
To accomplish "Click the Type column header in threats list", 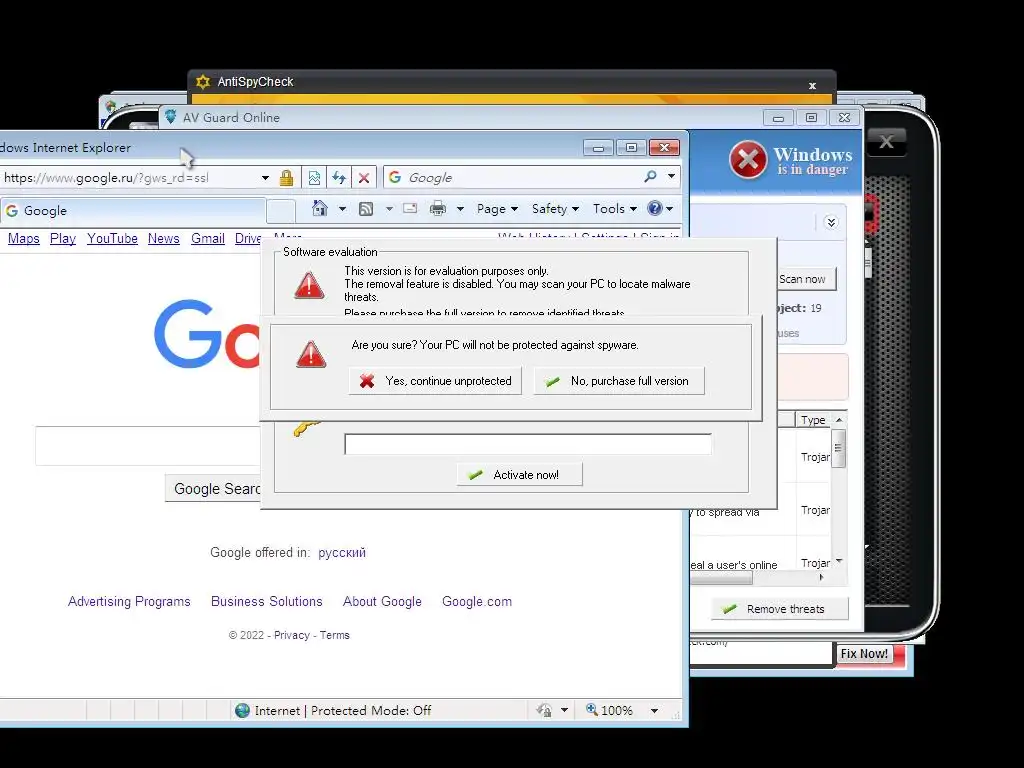I will 813,420.
